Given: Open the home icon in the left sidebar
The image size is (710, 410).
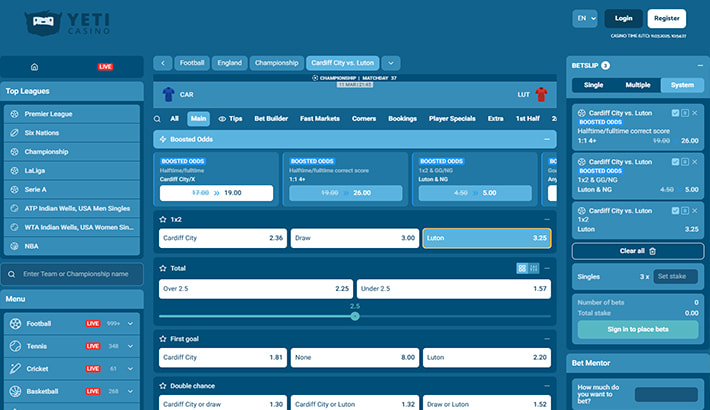Looking at the screenshot, I should [34, 67].
